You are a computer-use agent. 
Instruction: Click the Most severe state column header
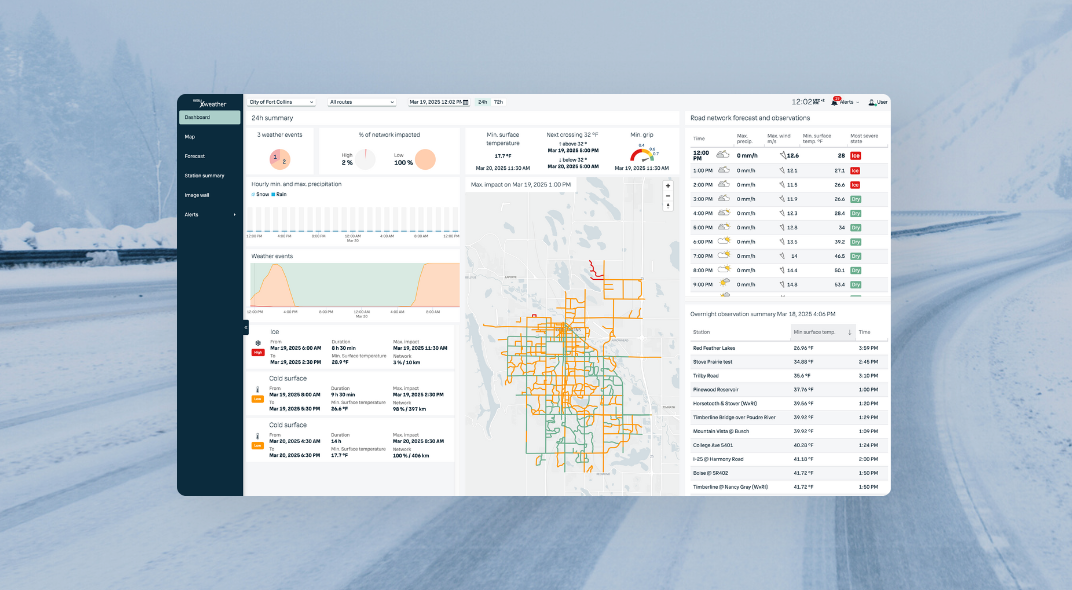(864, 137)
